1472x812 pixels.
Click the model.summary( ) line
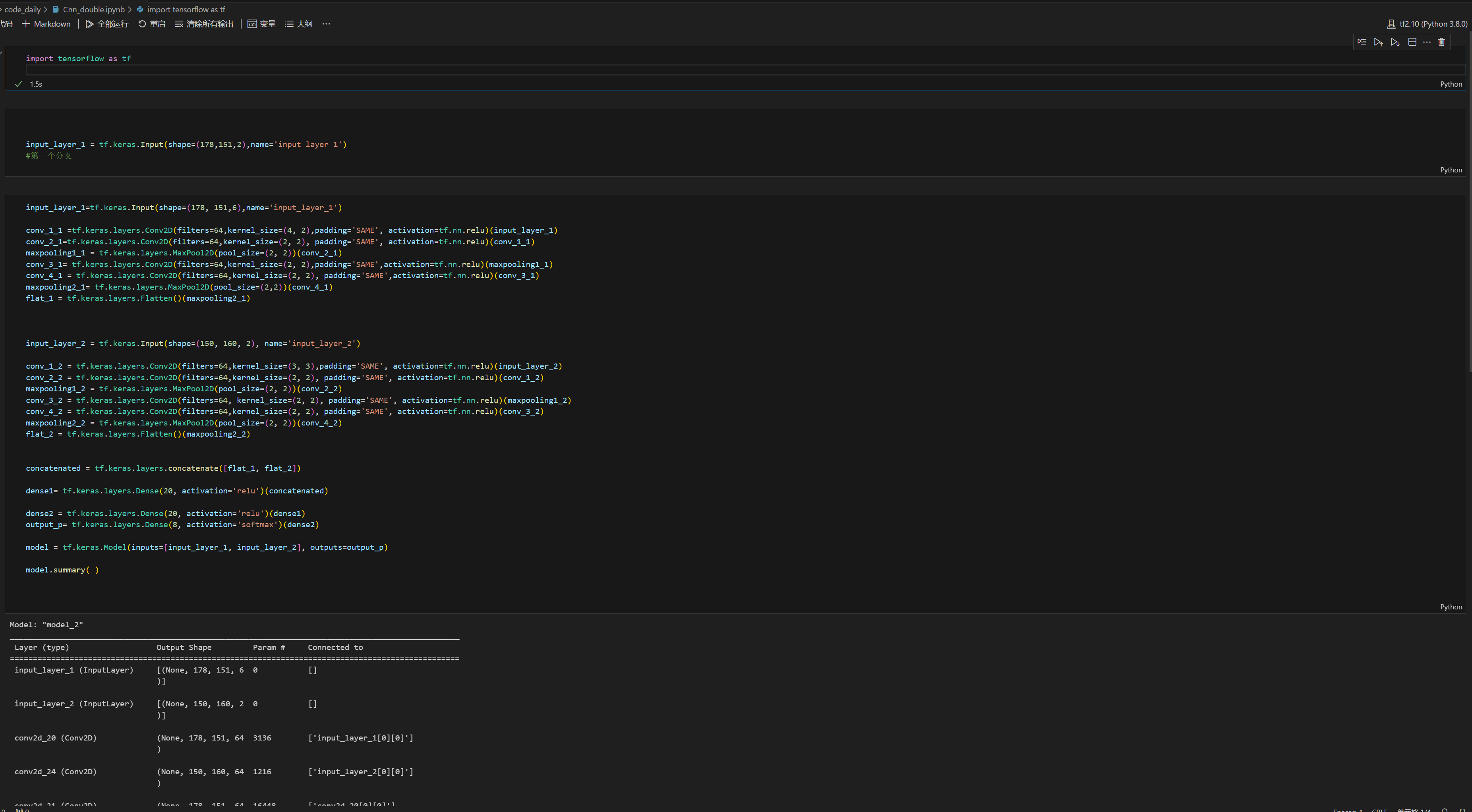point(62,570)
